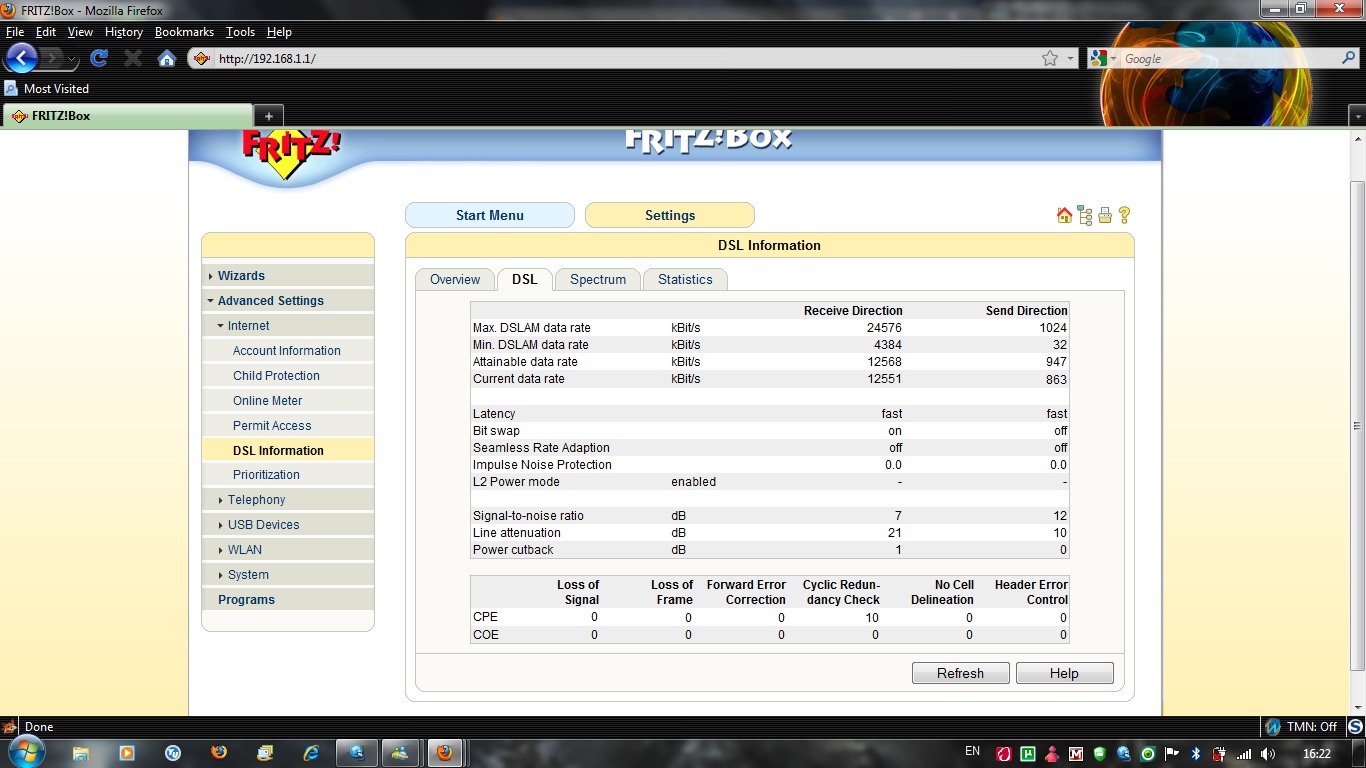Select the DSL Information sidebar item
The height and width of the screenshot is (768, 1366).
click(x=288, y=450)
